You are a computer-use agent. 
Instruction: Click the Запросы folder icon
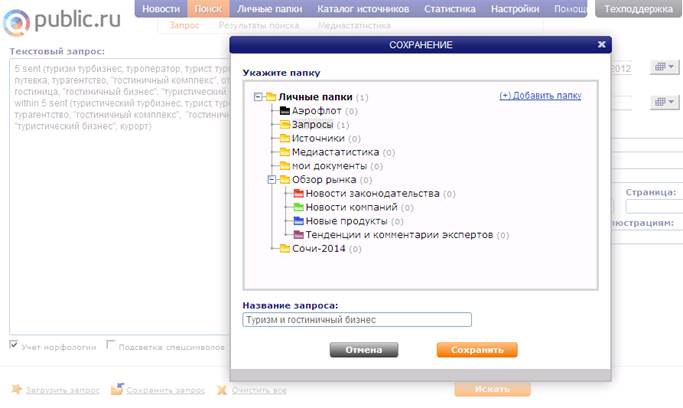click(x=285, y=125)
